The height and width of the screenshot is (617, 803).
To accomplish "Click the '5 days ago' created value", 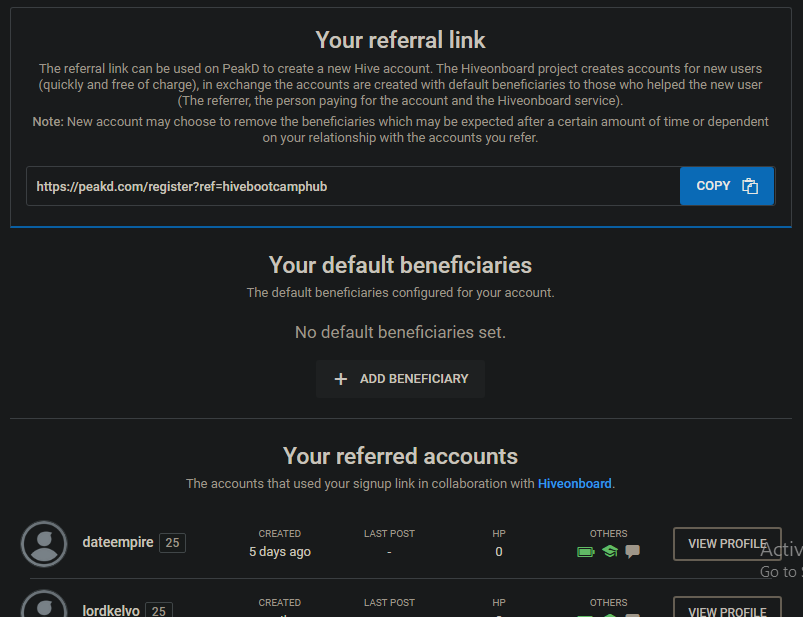I will [280, 552].
